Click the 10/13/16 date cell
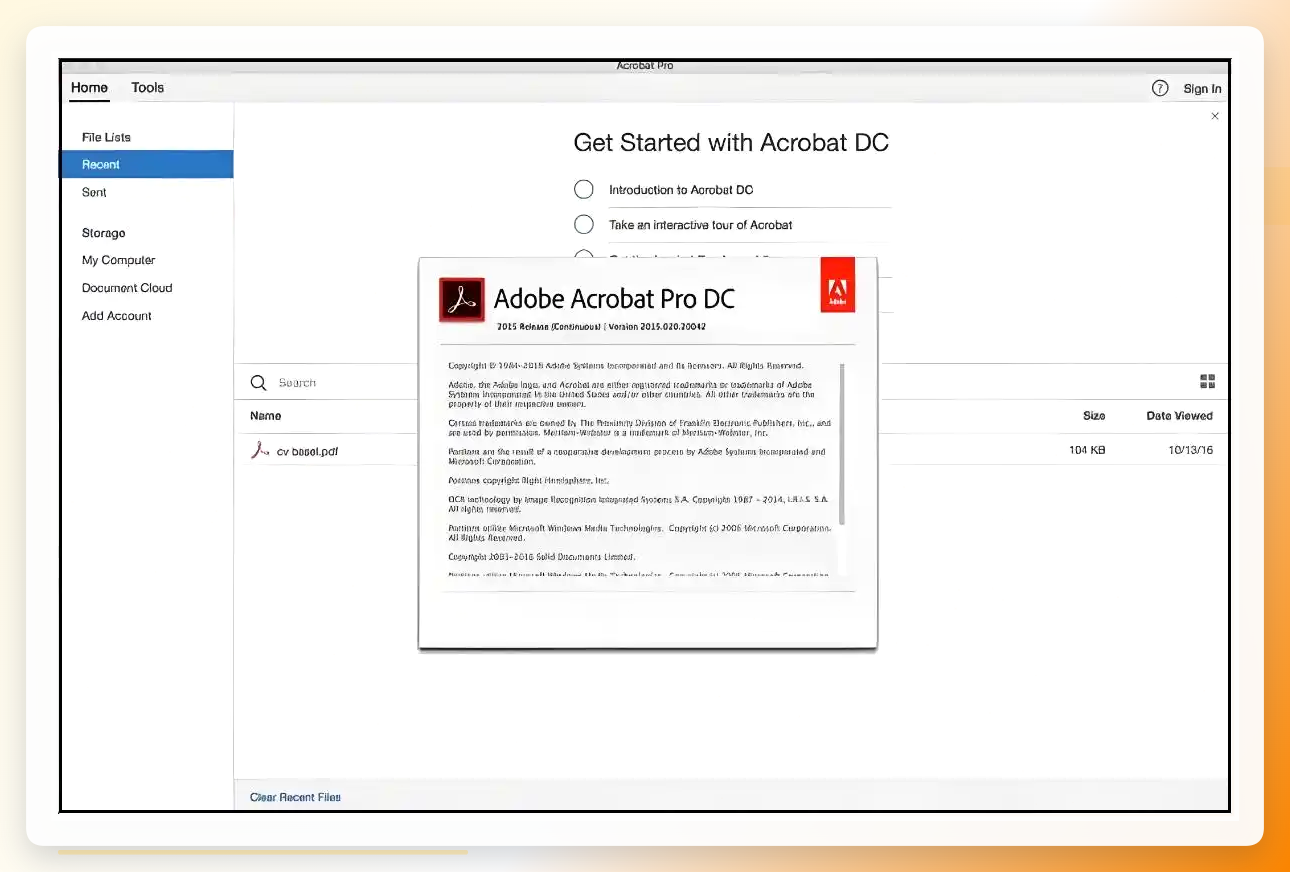Image resolution: width=1290 pixels, height=872 pixels. [1191, 450]
